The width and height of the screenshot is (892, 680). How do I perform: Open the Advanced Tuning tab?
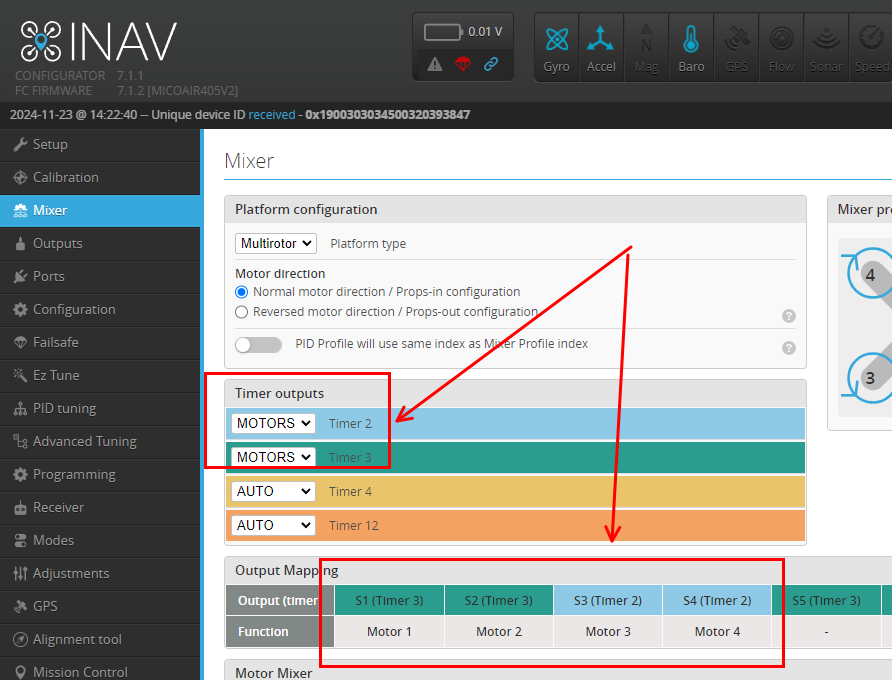click(x=100, y=442)
